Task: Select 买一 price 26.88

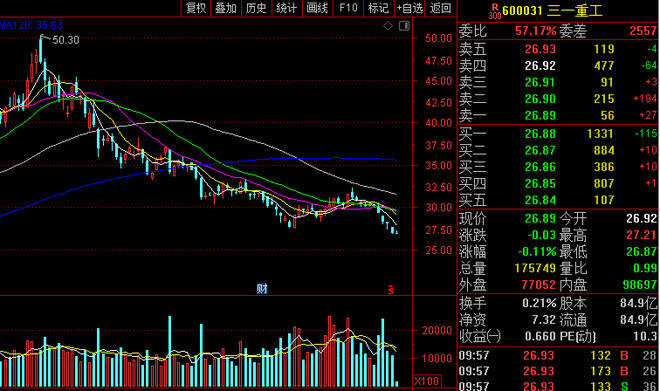Action: pos(540,134)
